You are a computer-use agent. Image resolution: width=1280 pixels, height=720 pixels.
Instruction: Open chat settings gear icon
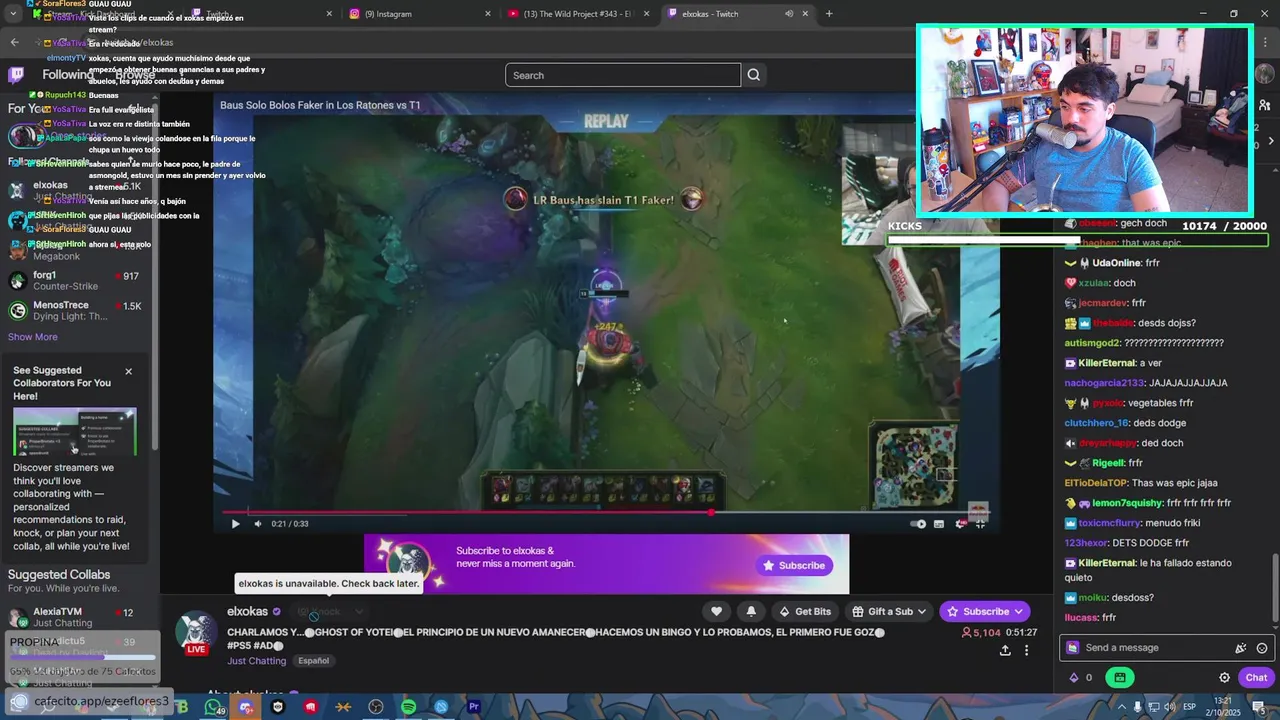(x=1224, y=677)
